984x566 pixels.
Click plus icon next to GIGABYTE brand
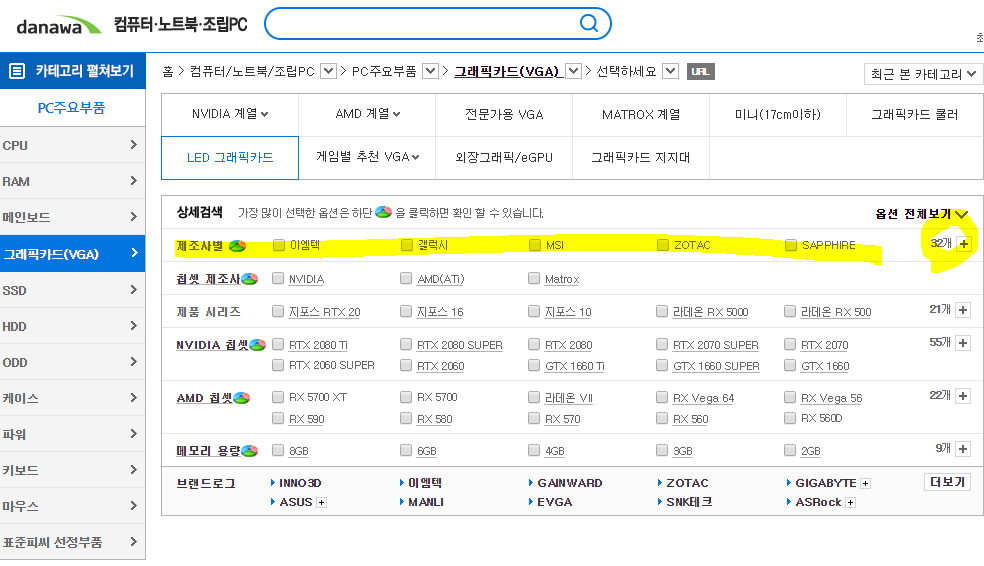pos(865,483)
